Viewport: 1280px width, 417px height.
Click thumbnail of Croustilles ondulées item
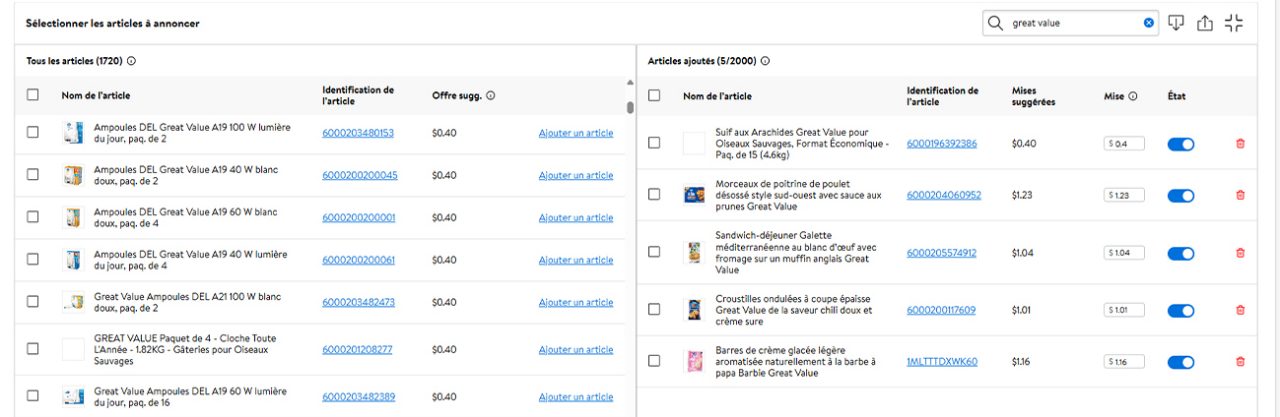pos(693,310)
